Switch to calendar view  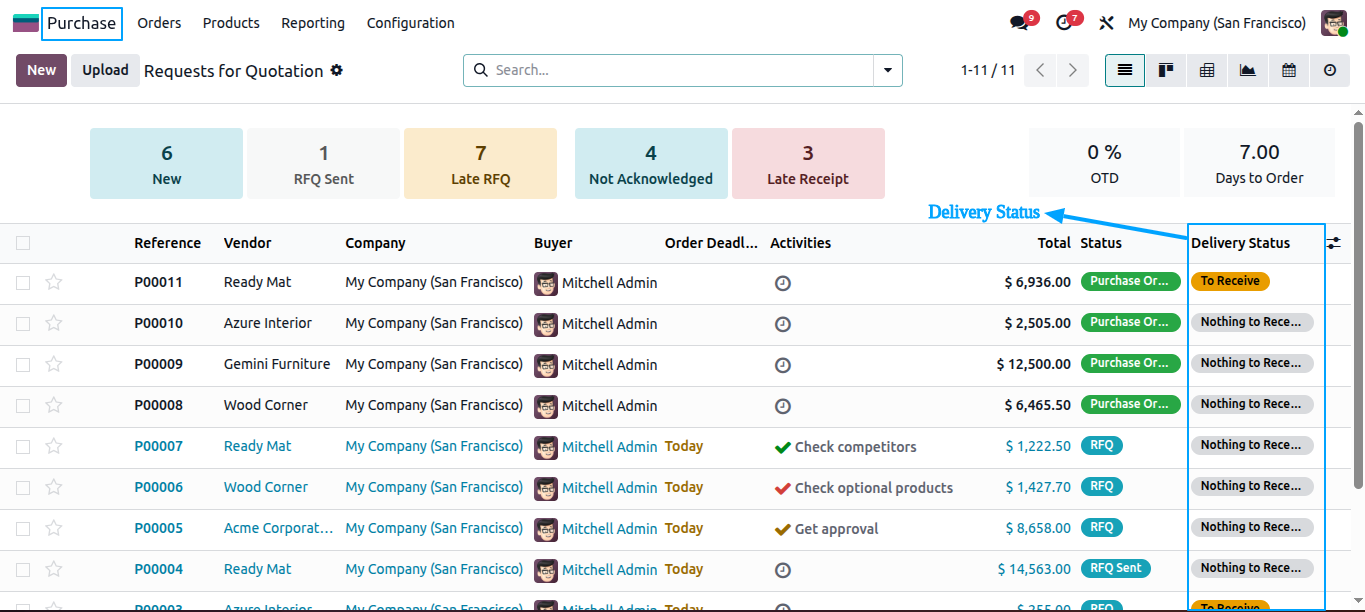click(x=1289, y=70)
